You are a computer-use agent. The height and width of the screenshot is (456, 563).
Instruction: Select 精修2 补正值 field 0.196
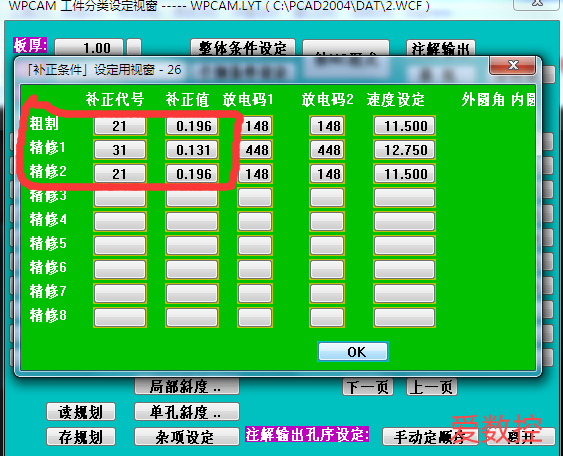pos(192,174)
